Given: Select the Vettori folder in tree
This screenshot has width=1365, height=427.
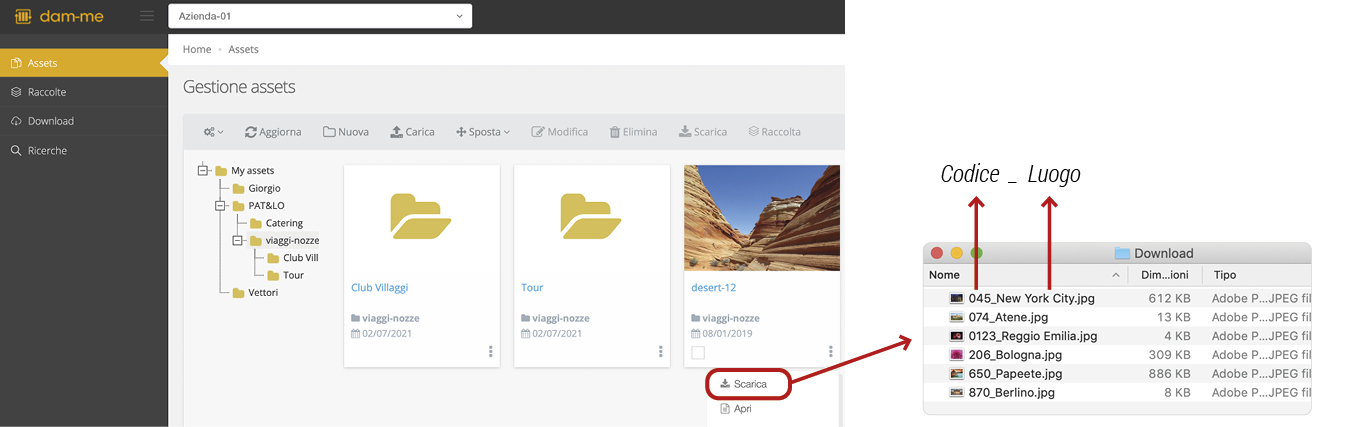Looking at the screenshot, I should point(262,293).
